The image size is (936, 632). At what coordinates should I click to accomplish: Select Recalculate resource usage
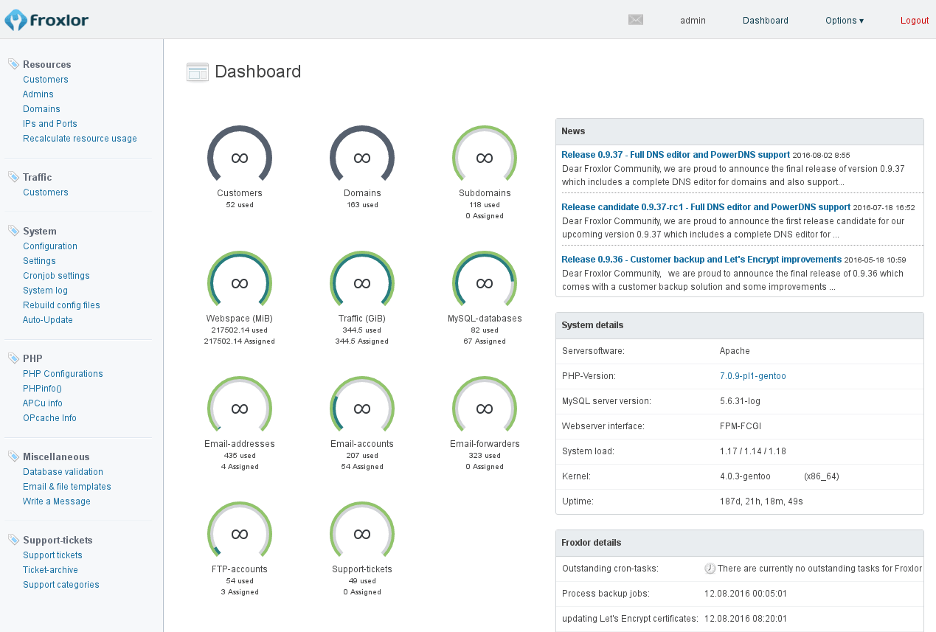click(x=80, y=138)
